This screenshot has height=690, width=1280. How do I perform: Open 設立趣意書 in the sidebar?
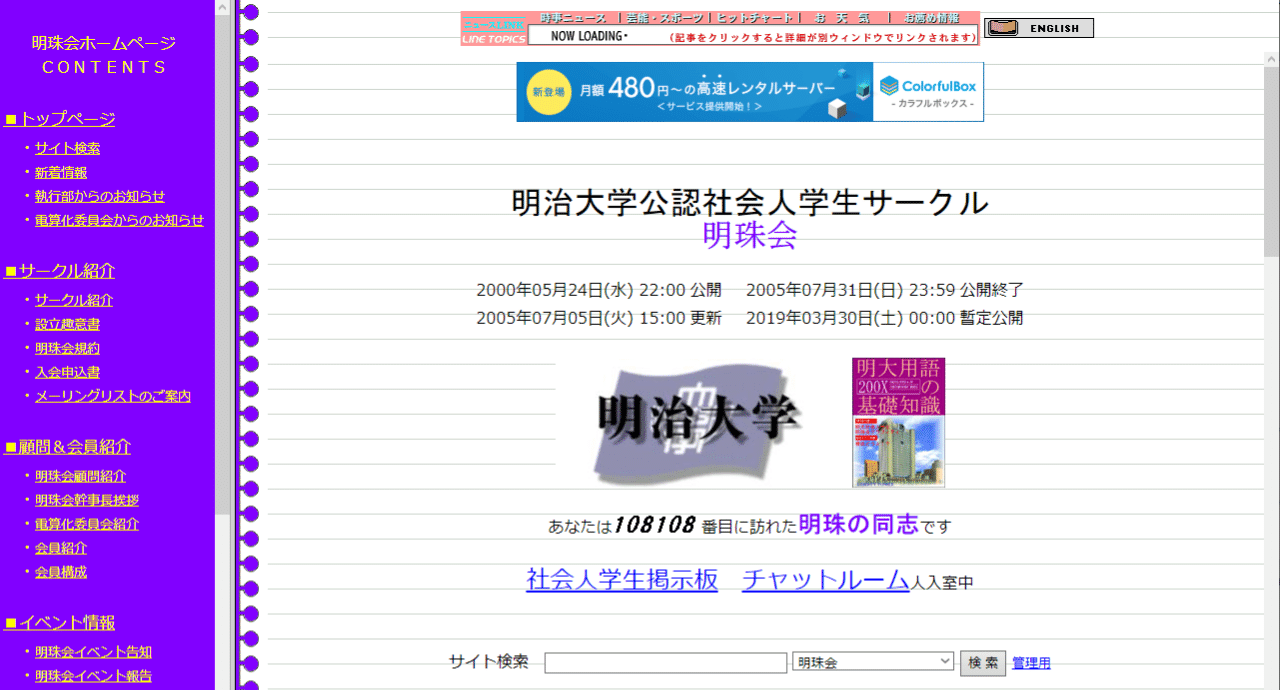(x=67, y=324)
